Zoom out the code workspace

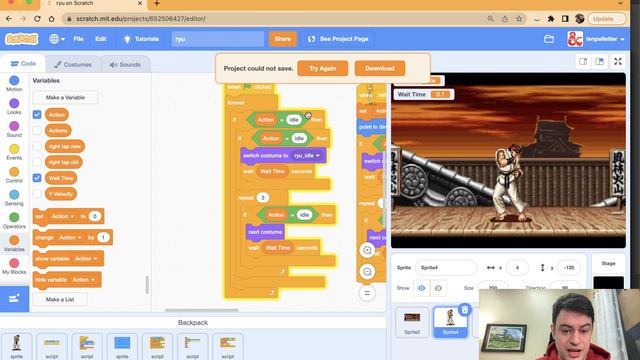[367, 271]
